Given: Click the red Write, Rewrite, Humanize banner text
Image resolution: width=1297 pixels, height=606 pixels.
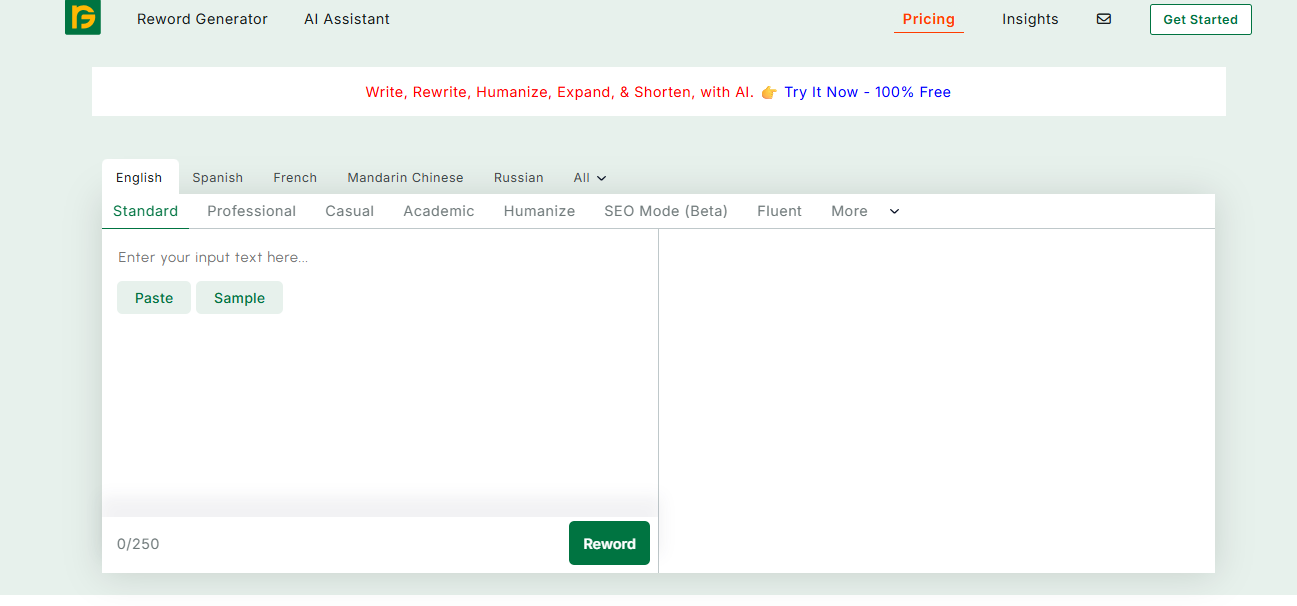Looking at the screenshot, I should coord(560,92).
